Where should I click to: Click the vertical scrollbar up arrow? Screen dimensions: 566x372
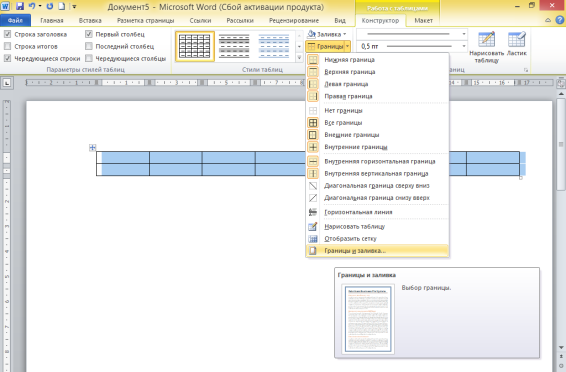561,94
